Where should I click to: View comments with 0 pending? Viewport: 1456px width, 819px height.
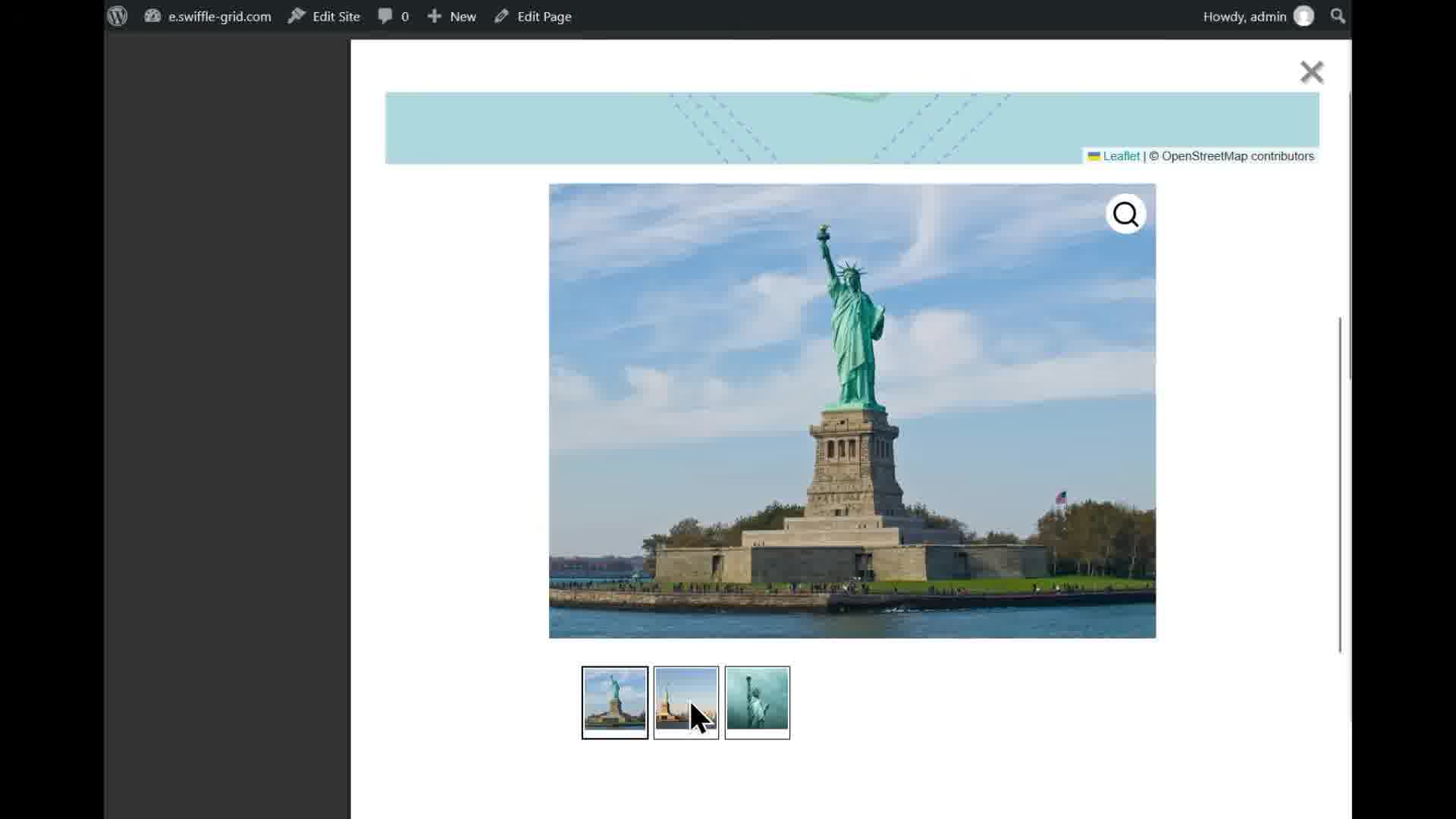[x=393, y=16]
